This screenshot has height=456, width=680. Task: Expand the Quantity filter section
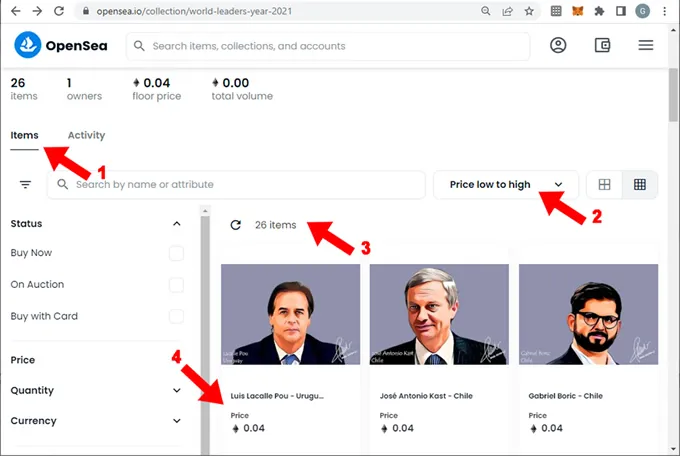(177, 391)
